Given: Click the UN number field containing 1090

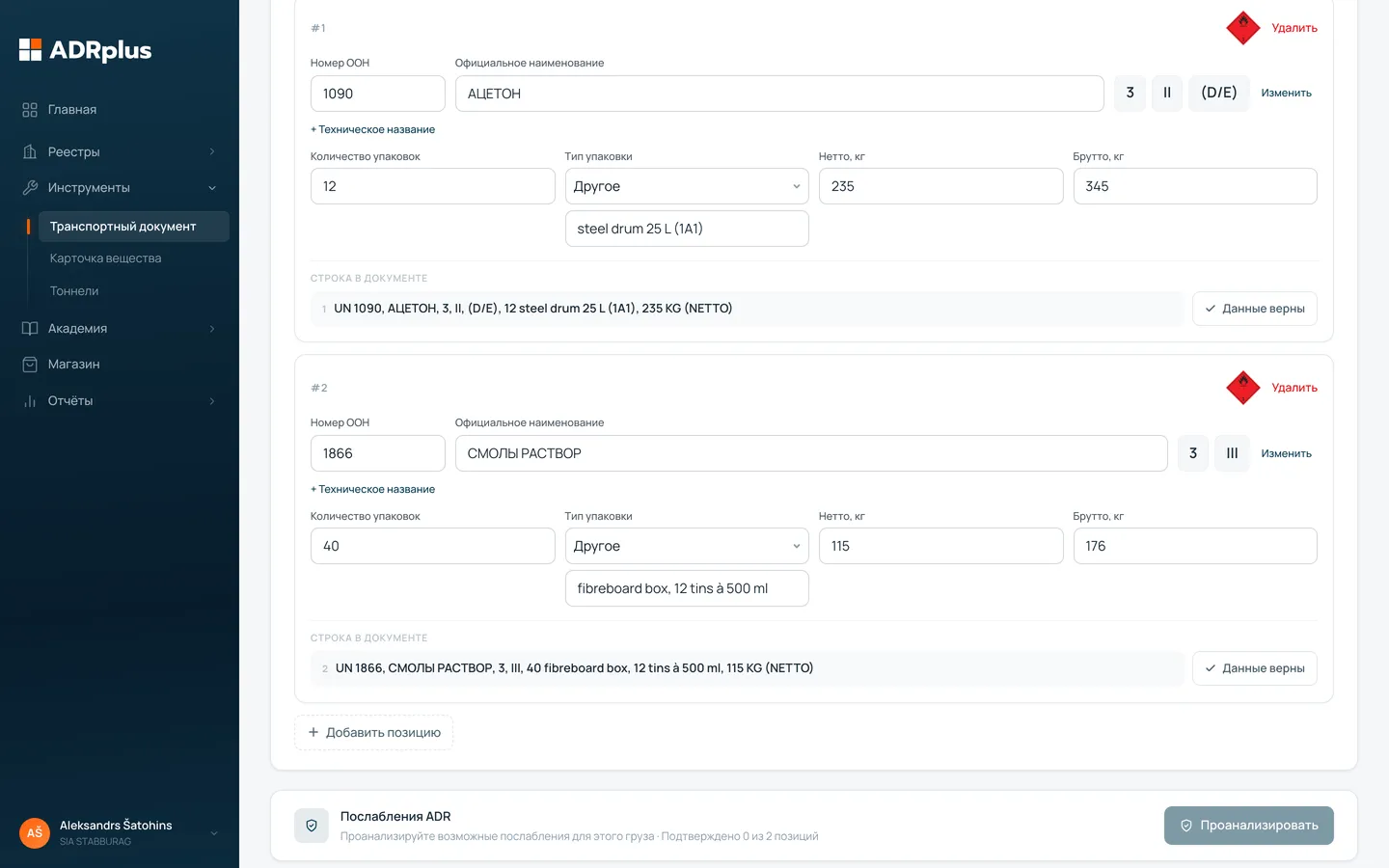Looking at the screenshot, I should click(378, 94).
